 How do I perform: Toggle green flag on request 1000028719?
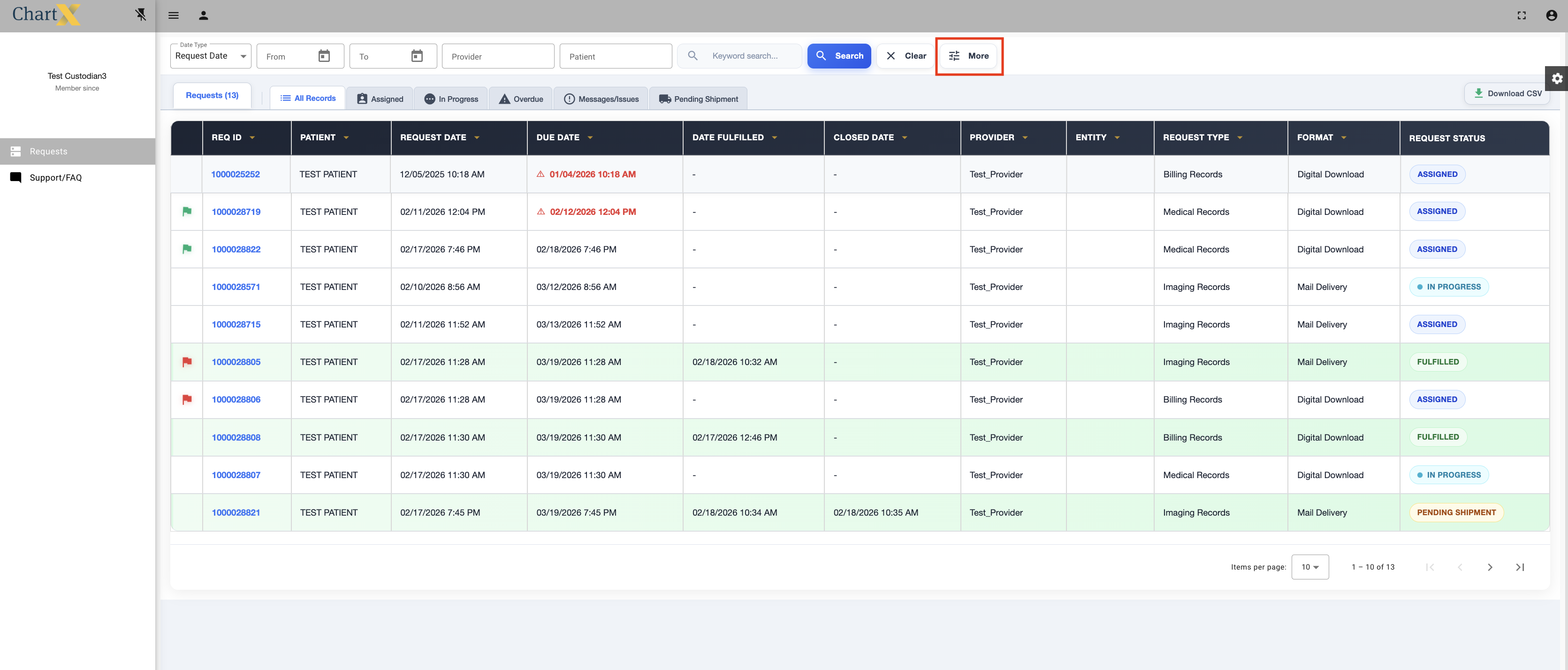click(187, 212)
